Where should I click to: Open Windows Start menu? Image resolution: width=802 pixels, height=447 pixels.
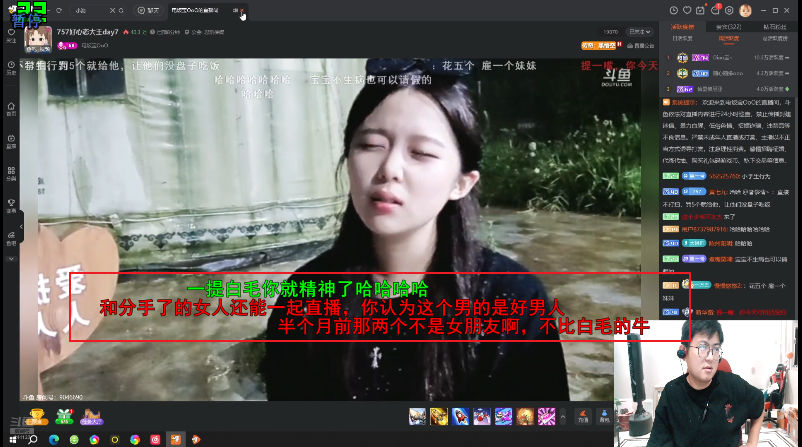13,439
